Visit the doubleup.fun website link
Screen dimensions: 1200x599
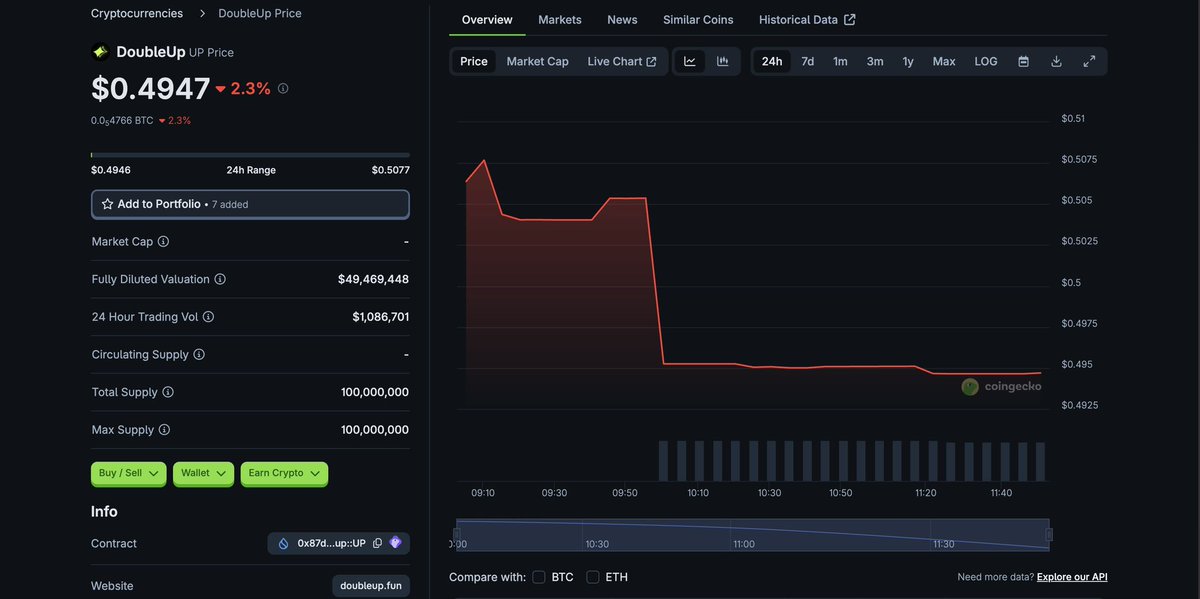[371, 585]
